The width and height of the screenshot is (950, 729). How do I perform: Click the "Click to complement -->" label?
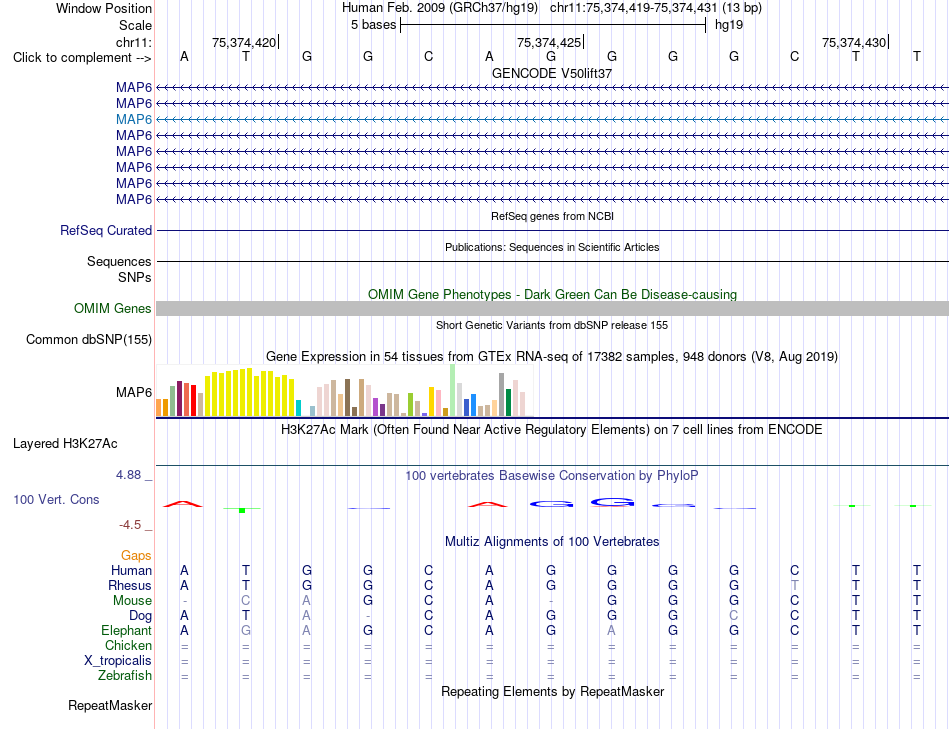[82, 58]
